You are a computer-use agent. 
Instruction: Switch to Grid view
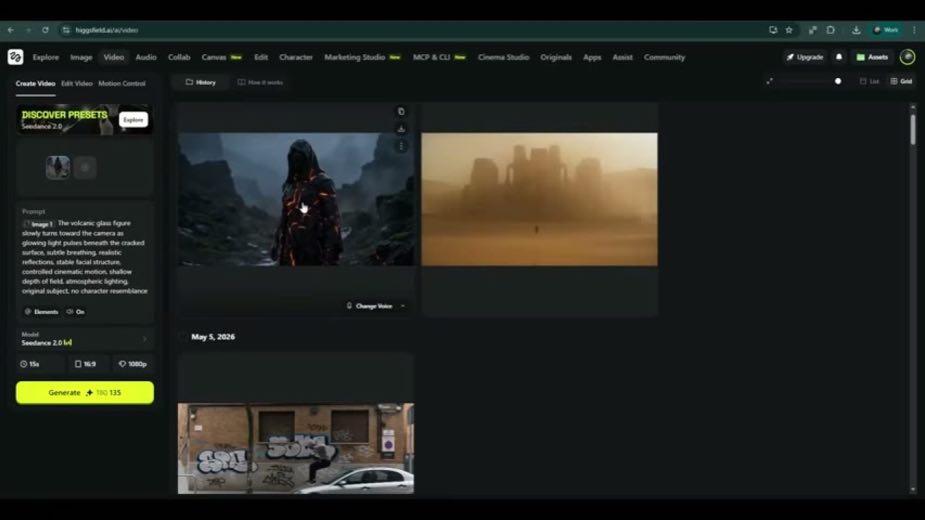coord(901,81)
